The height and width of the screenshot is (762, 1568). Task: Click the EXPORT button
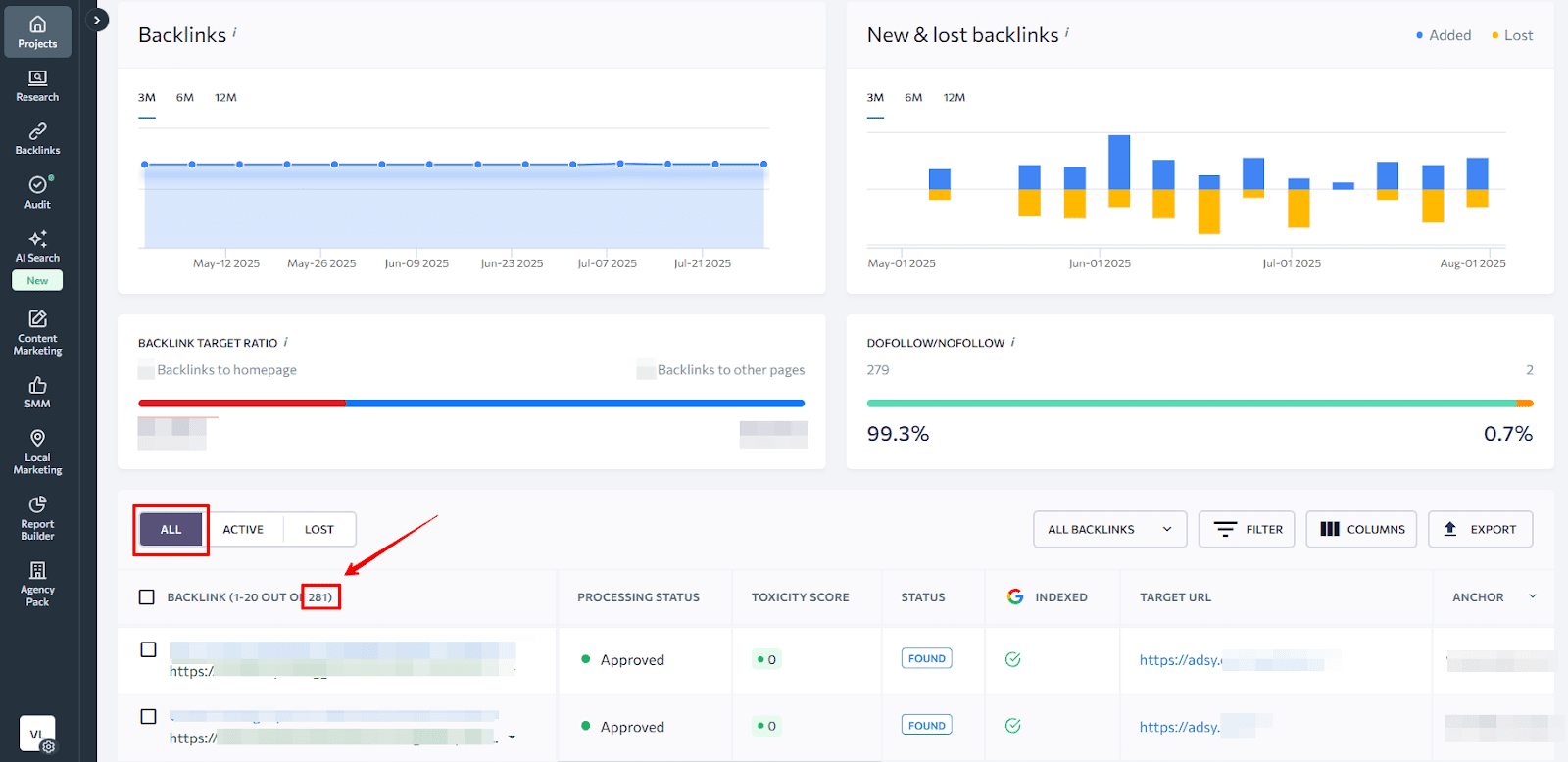[1480, 530]
